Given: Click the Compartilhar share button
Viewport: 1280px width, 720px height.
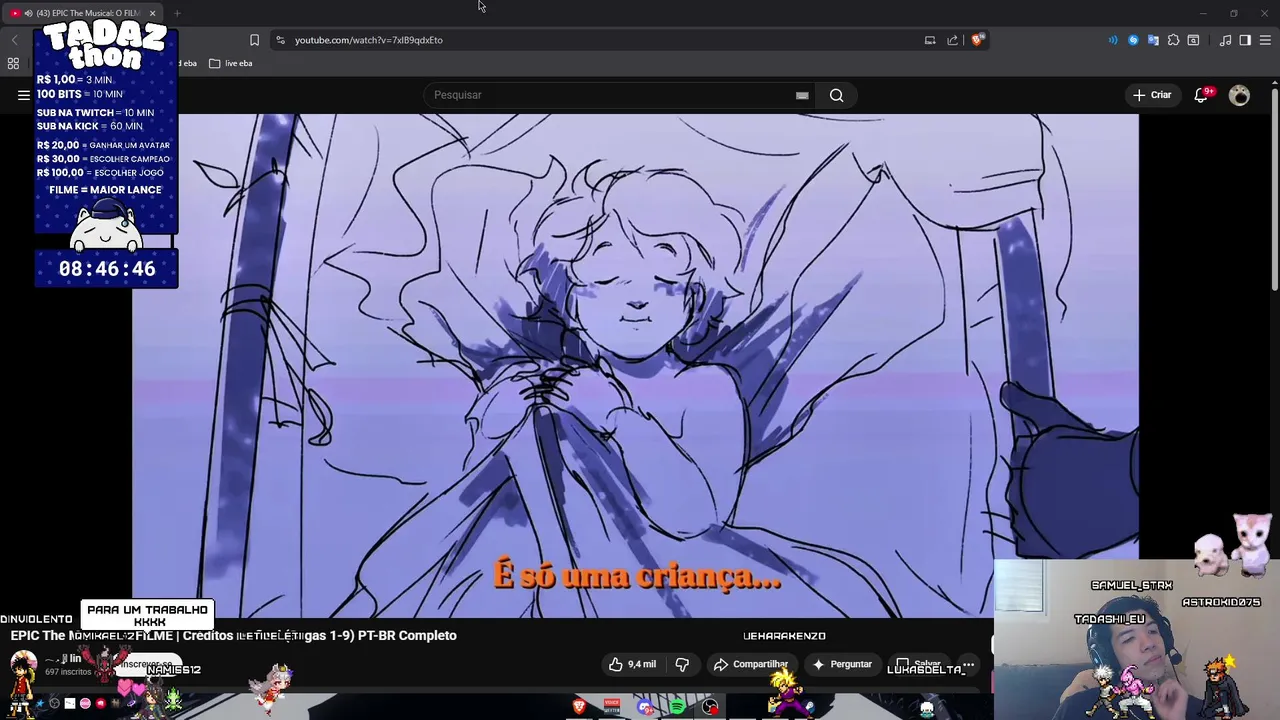Looking at the screenshot, I should coord(750,664).
